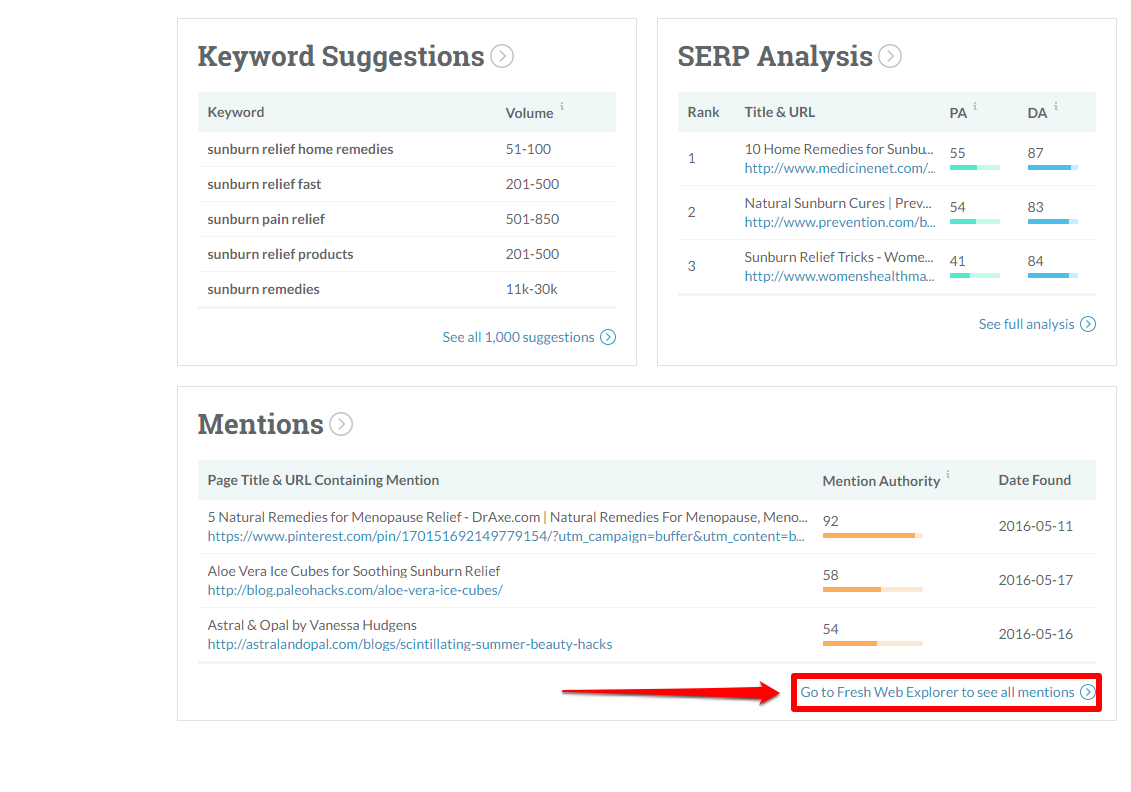Click 10 Home Remedies for Sunburn title

click(x=838, y=149)
